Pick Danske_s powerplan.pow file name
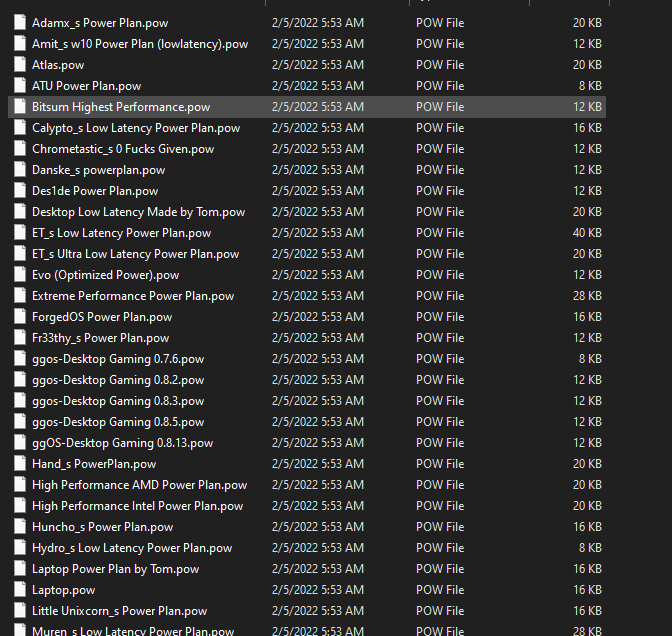 (99, 170)
